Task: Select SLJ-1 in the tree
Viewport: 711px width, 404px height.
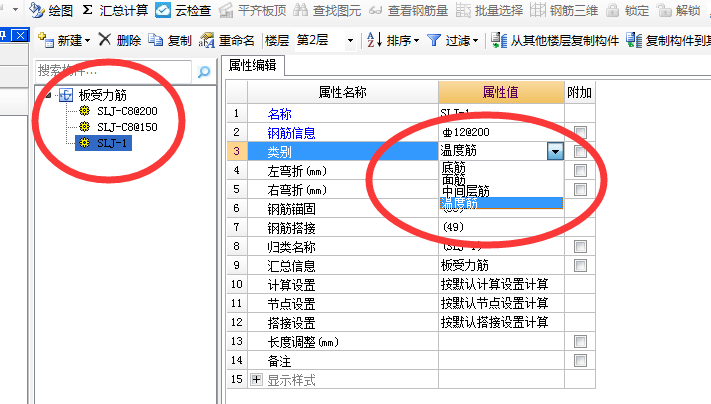Action: pyautogui.click(x=112, y=143)
